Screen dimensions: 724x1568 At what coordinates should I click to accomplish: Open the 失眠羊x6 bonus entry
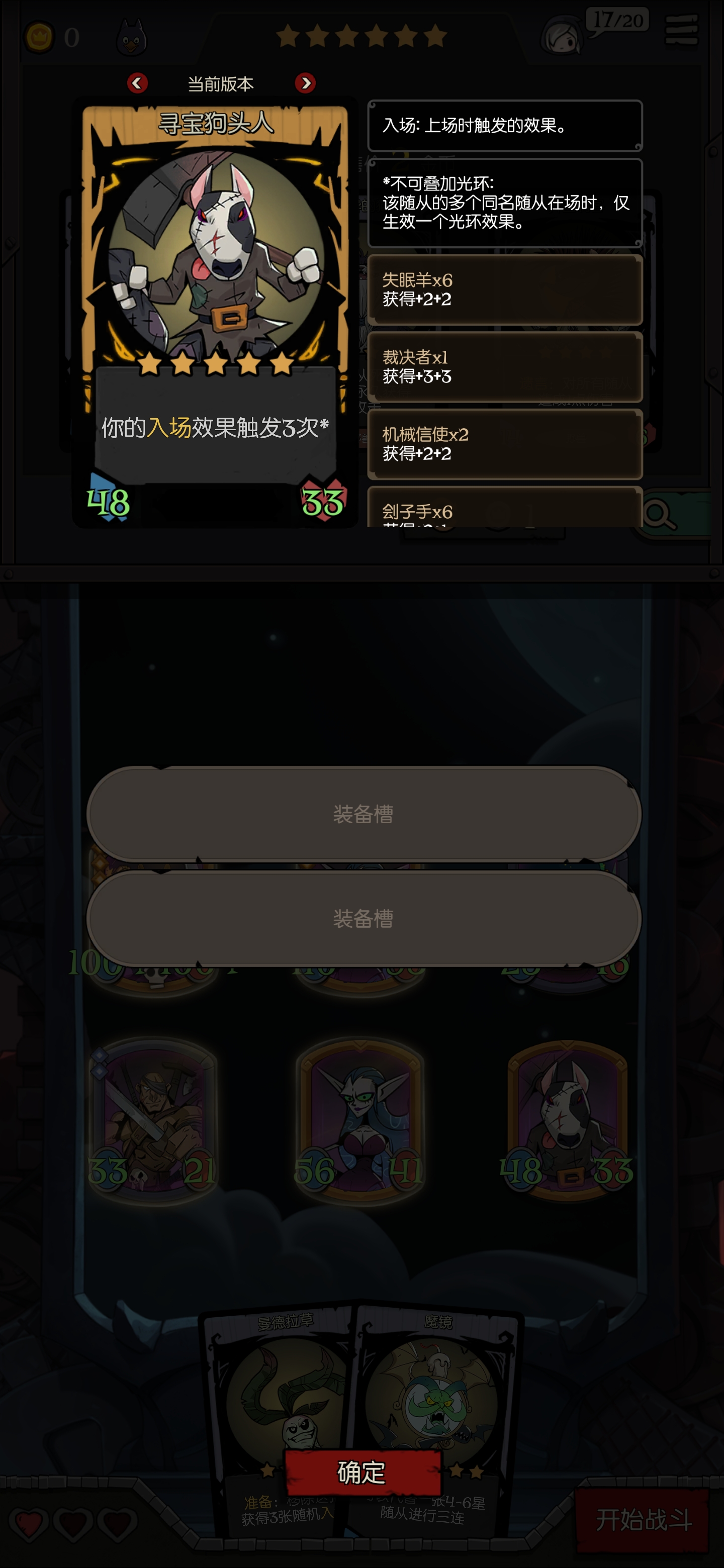(505, 290)
